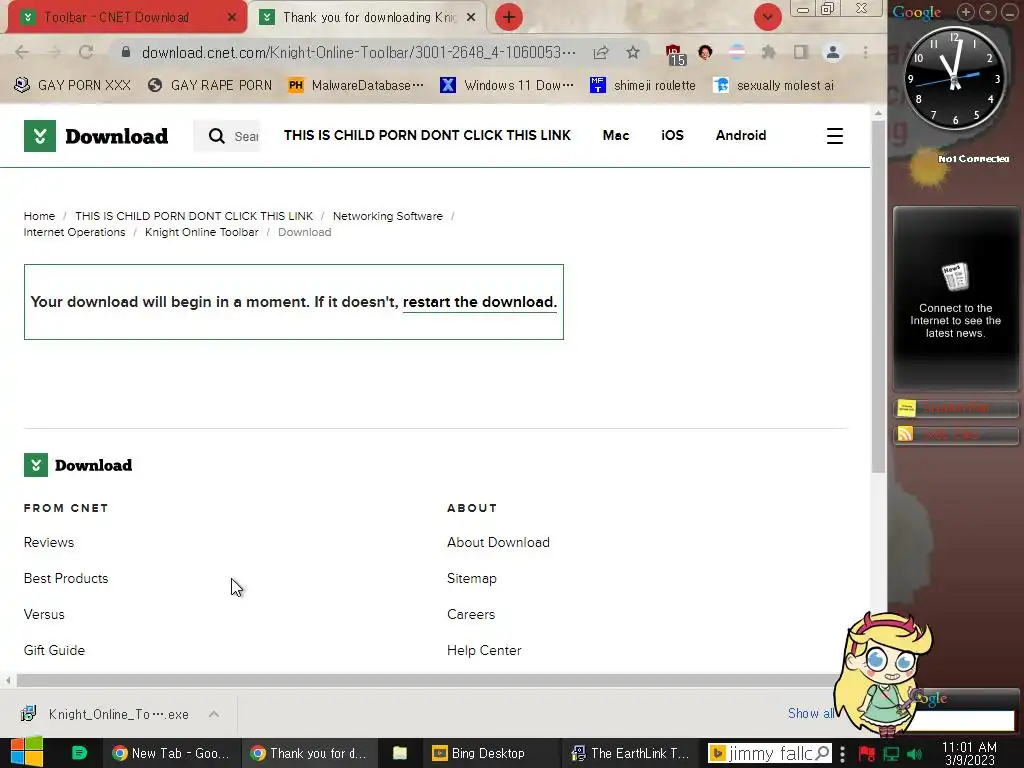The width and height of the screenshot is (1024, 768).
Task: Open the Best Products footer link
Action: 66,578
